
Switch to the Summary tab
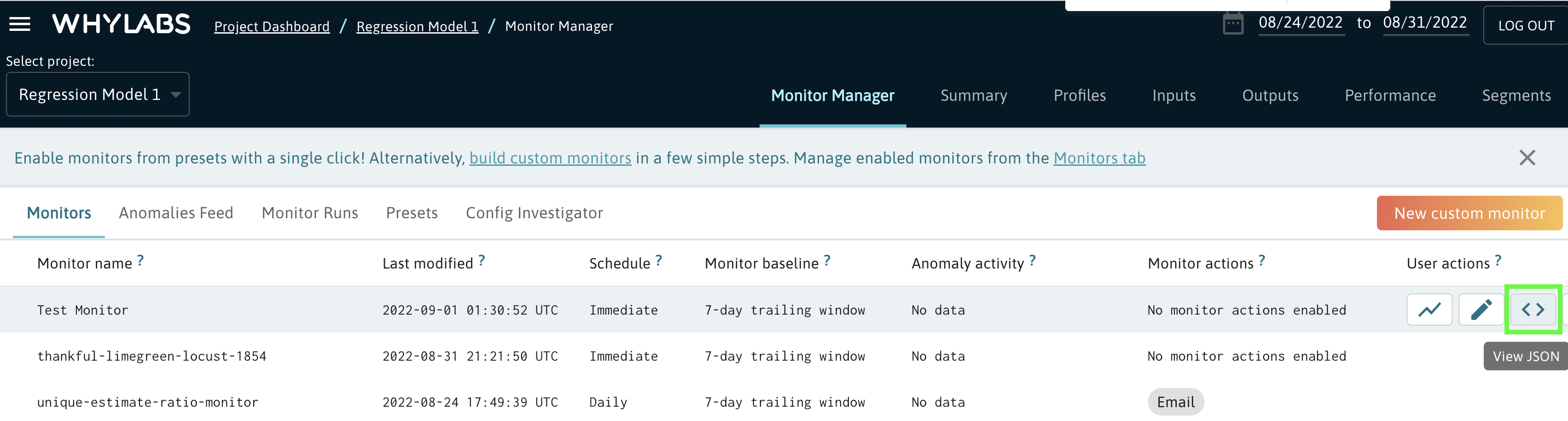(973, 95)
